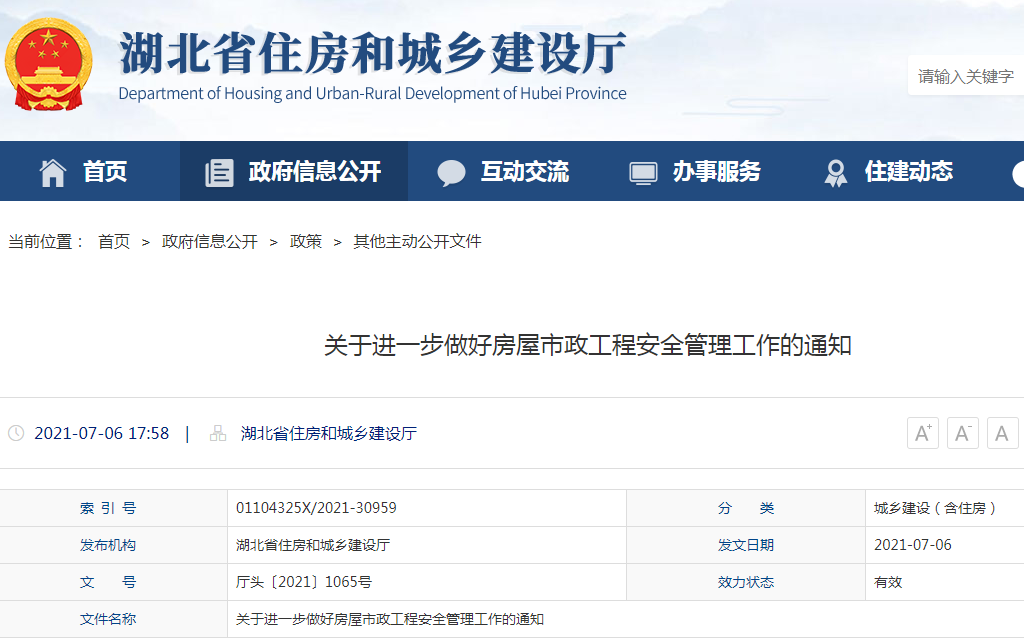Click the English department name subtitle

[372, 93]
